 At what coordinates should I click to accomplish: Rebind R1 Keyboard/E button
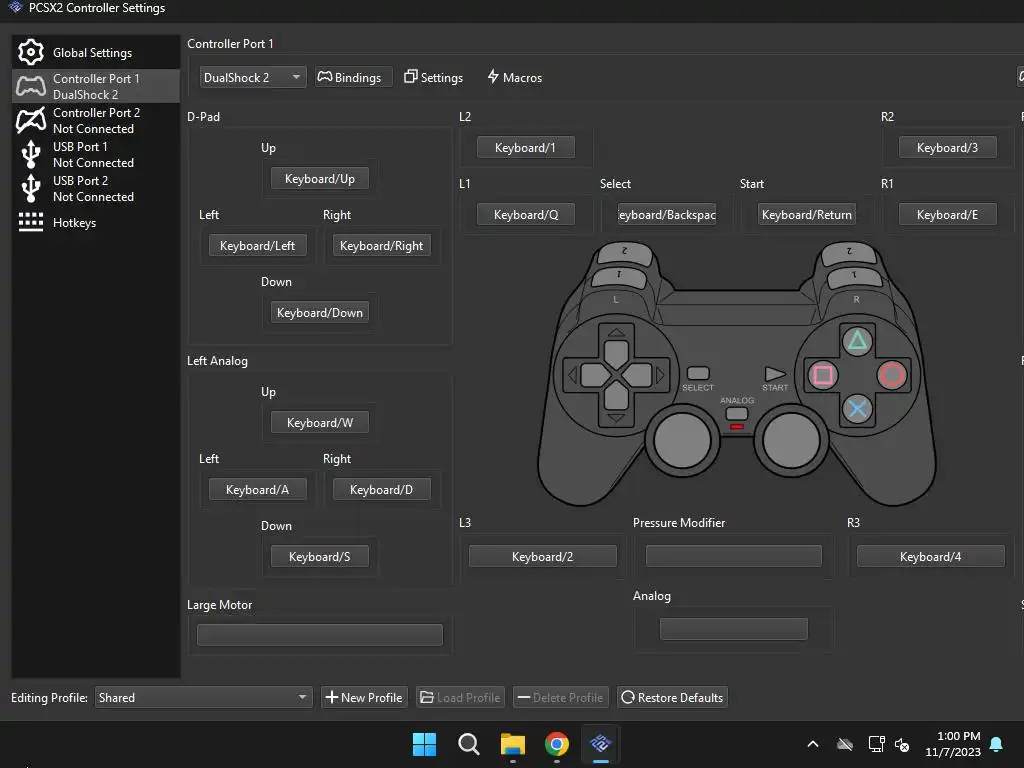pos(948,214)
